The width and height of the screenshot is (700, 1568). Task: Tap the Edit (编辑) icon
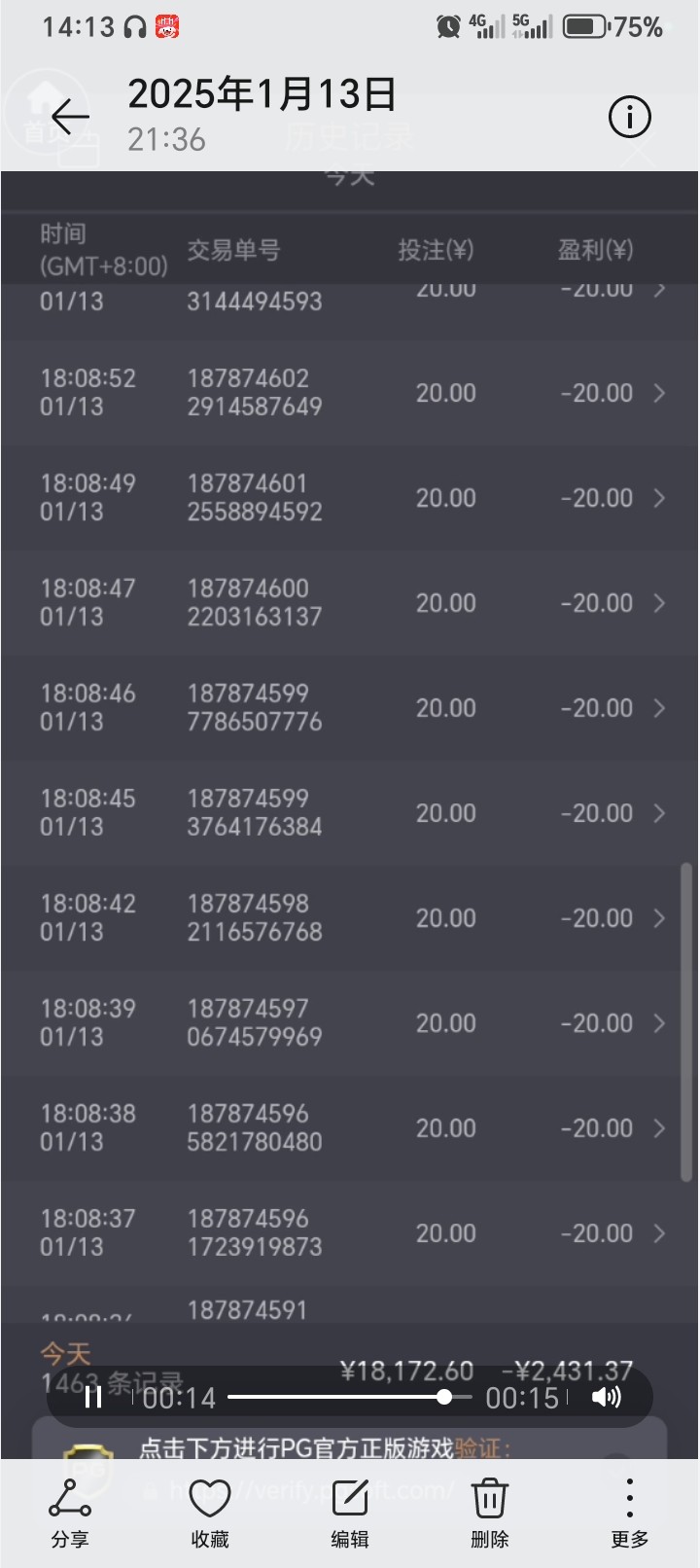pos(350,1513)
